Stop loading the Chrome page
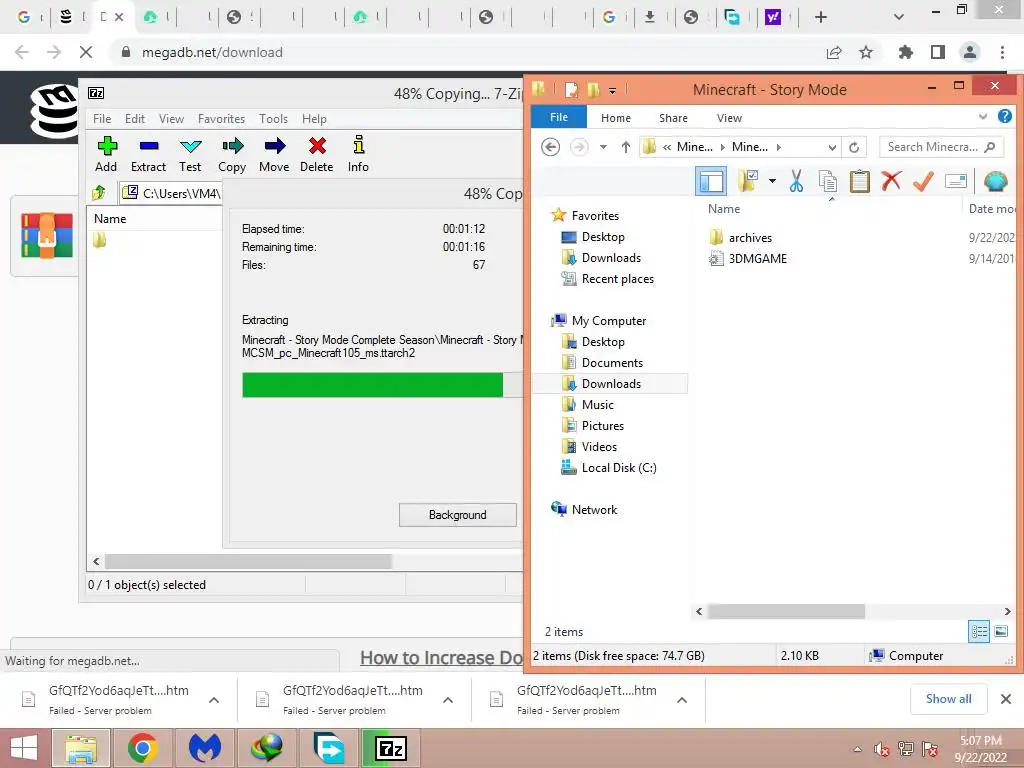Image resolution: width=1024 pixels, height=768 pixels. point(86,52)
